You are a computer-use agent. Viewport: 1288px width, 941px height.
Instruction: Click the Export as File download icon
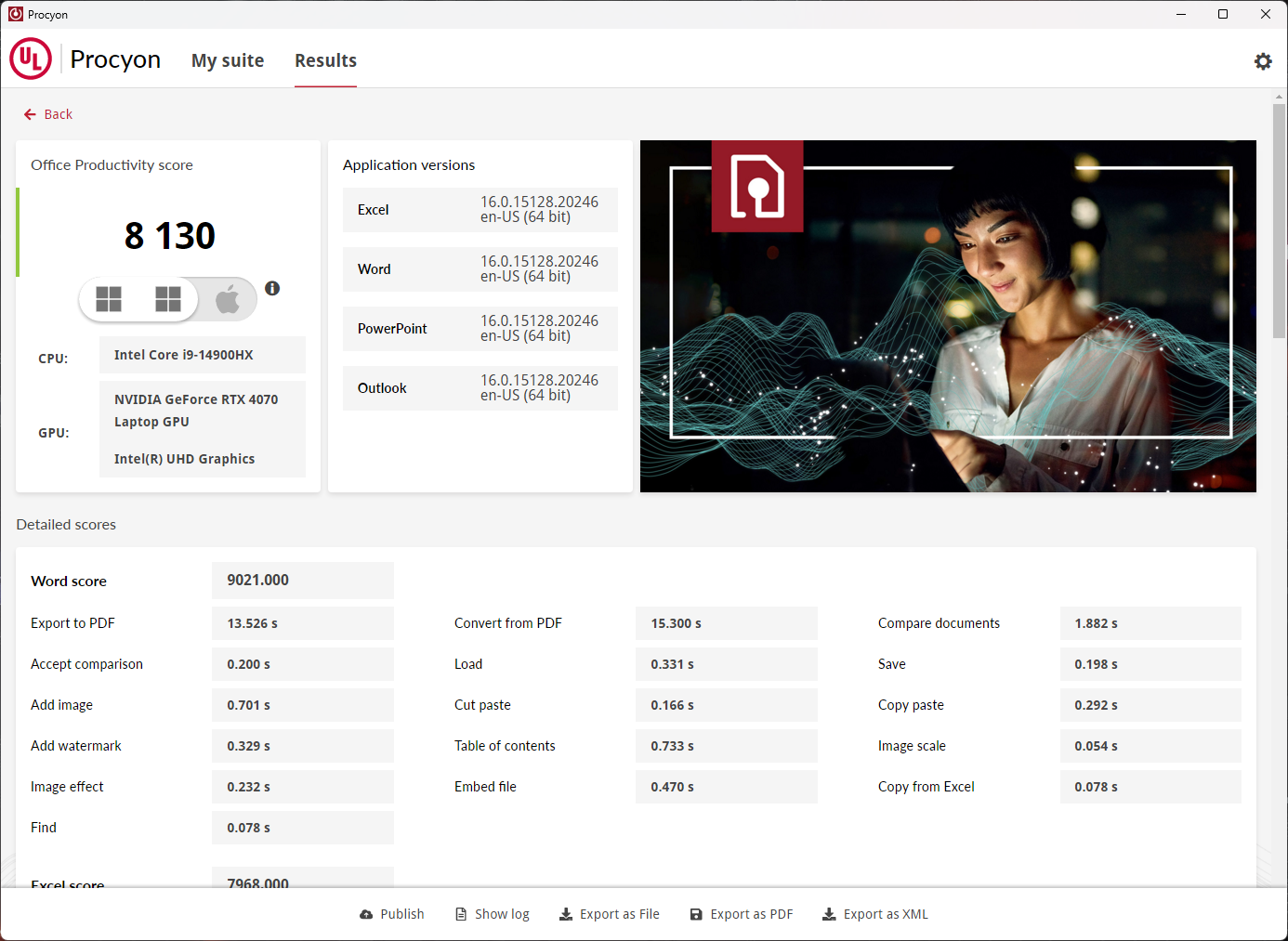(x=566, y=914)
